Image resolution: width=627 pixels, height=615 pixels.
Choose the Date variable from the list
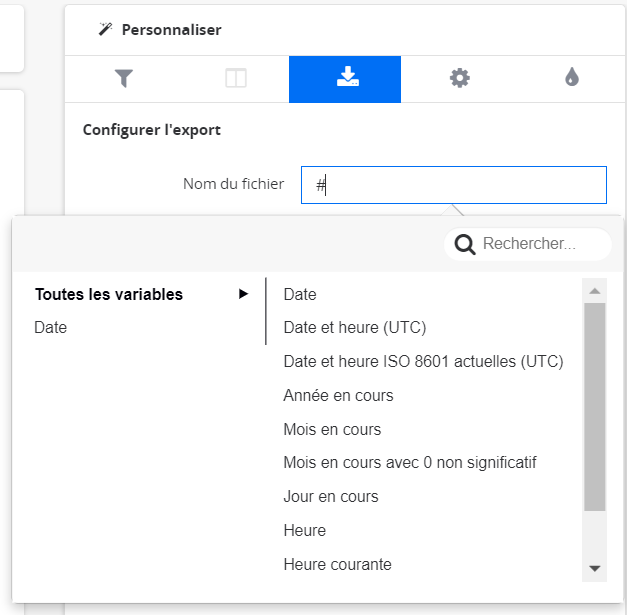(300, 294)
